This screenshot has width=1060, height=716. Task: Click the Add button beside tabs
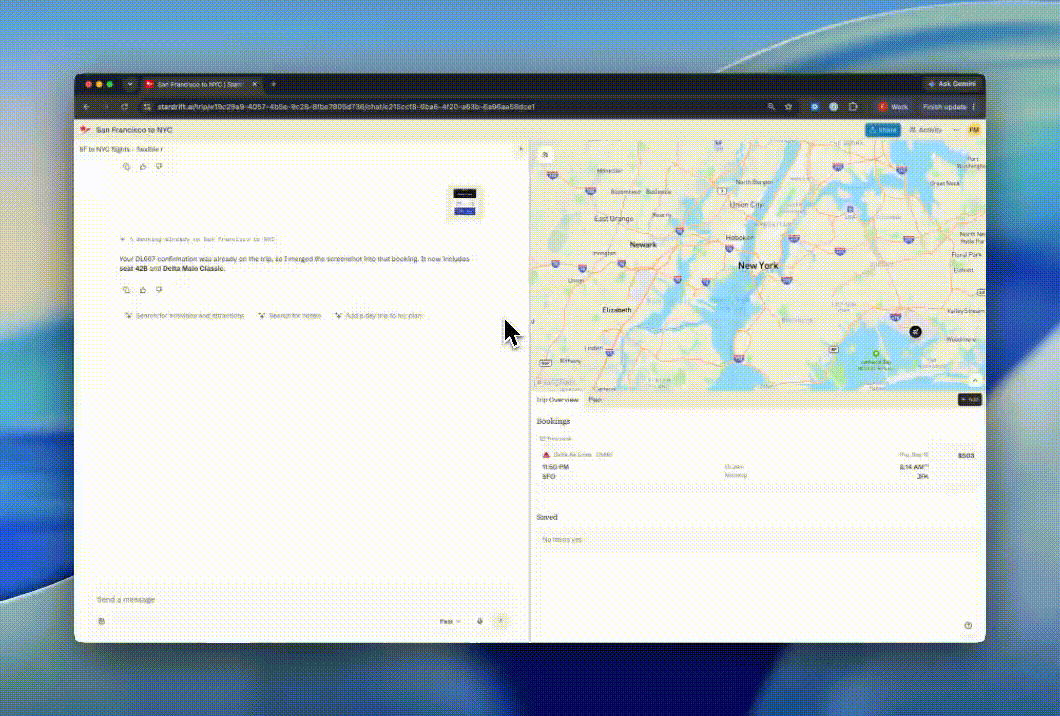pyautogui.click(x=969, y=400)
